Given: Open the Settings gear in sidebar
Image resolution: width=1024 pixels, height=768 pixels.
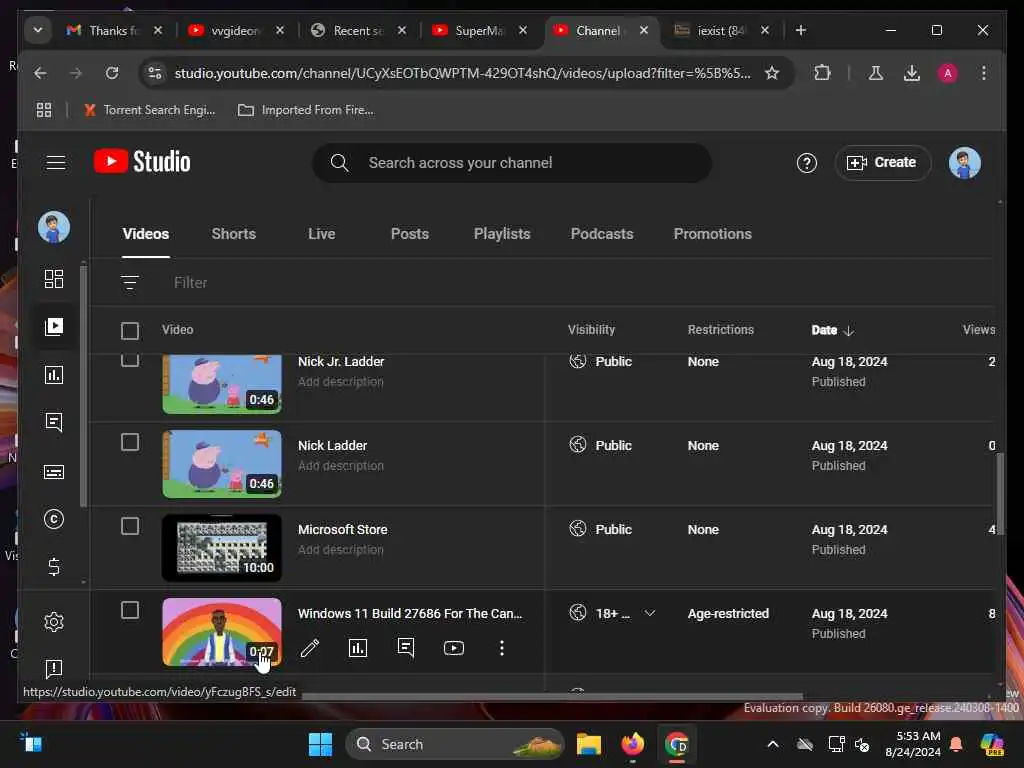Looking at the screenshot, I should click(54, 622).
